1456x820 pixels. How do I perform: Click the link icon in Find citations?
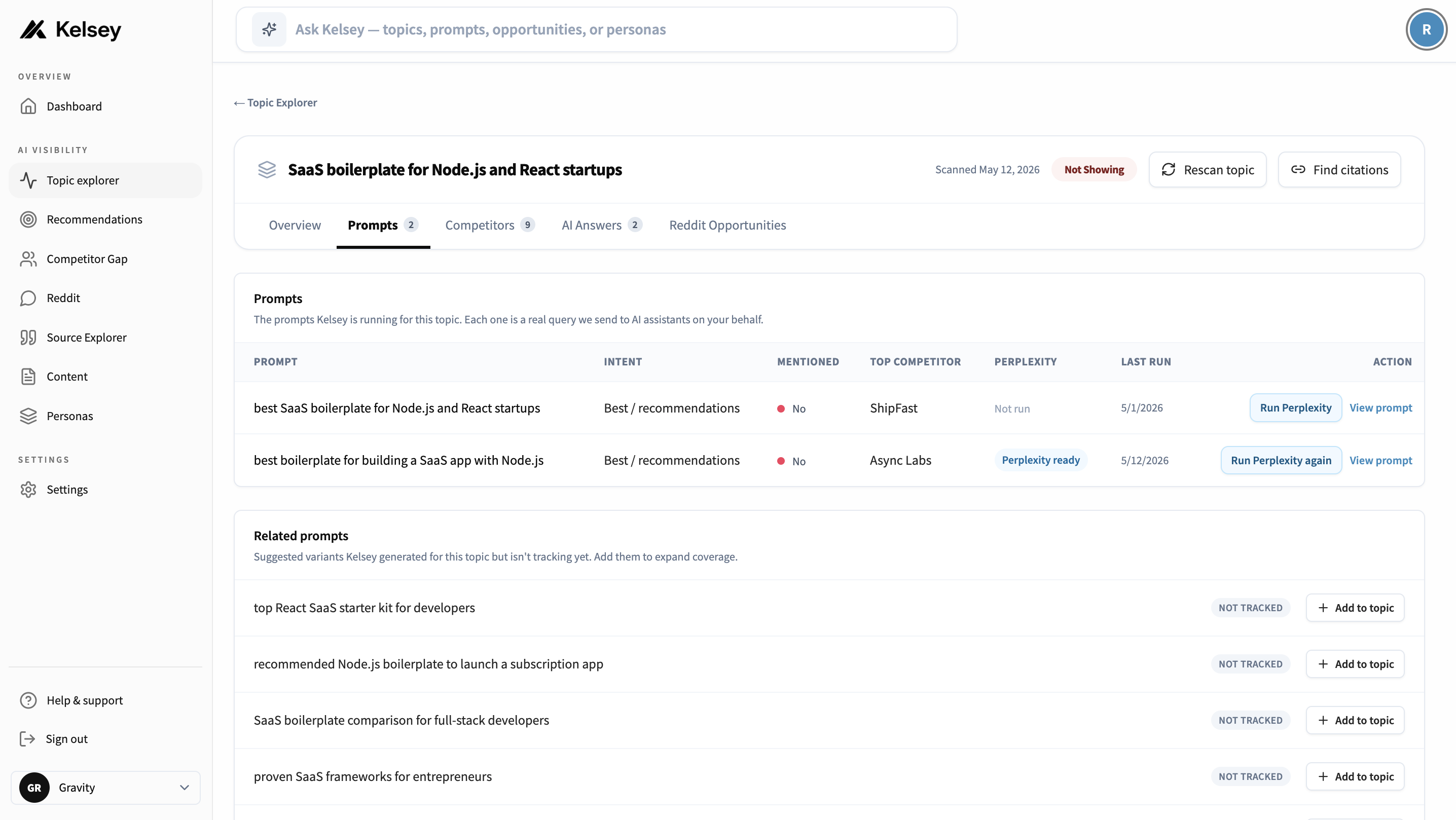tap(1298, 170)
